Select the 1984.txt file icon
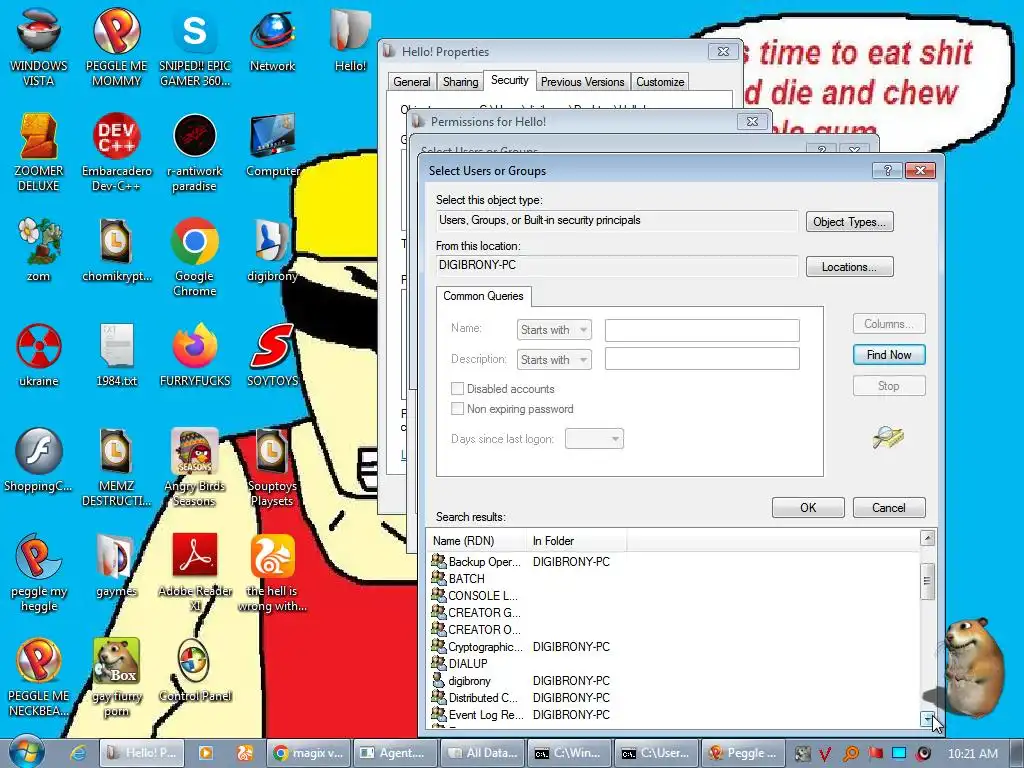 pyautogui.click(x=116, y=355)
